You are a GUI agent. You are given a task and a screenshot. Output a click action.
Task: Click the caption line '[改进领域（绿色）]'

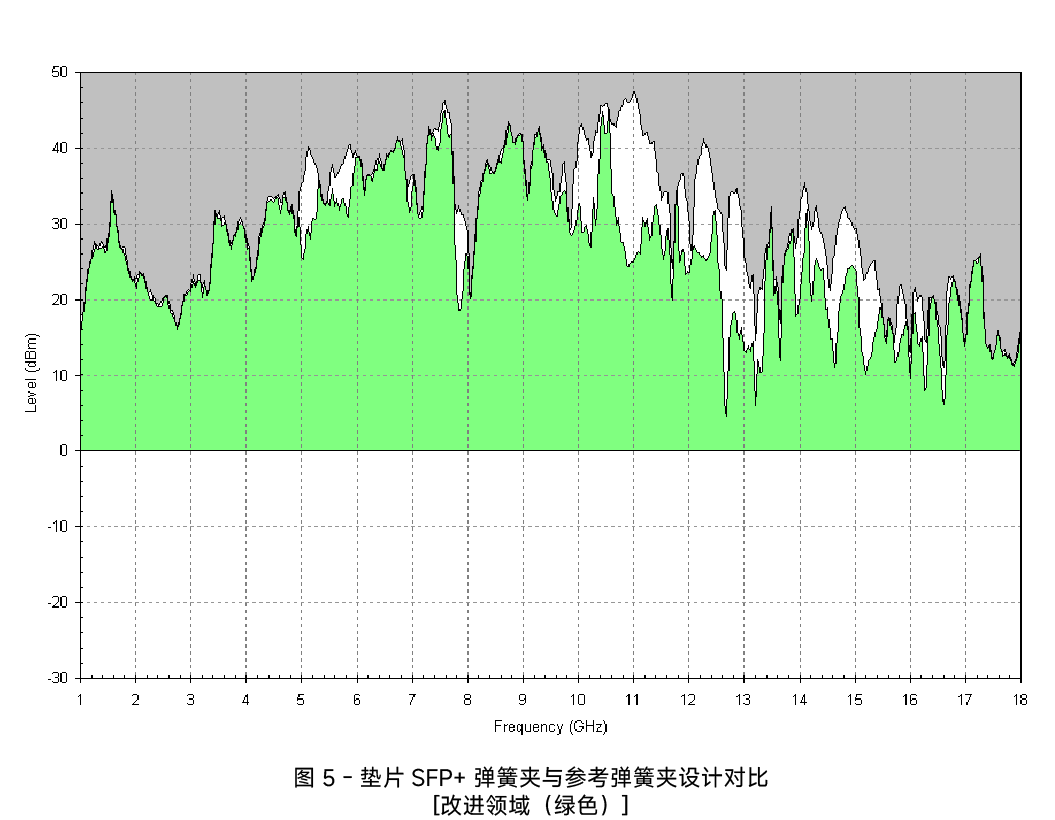point(531,805)
